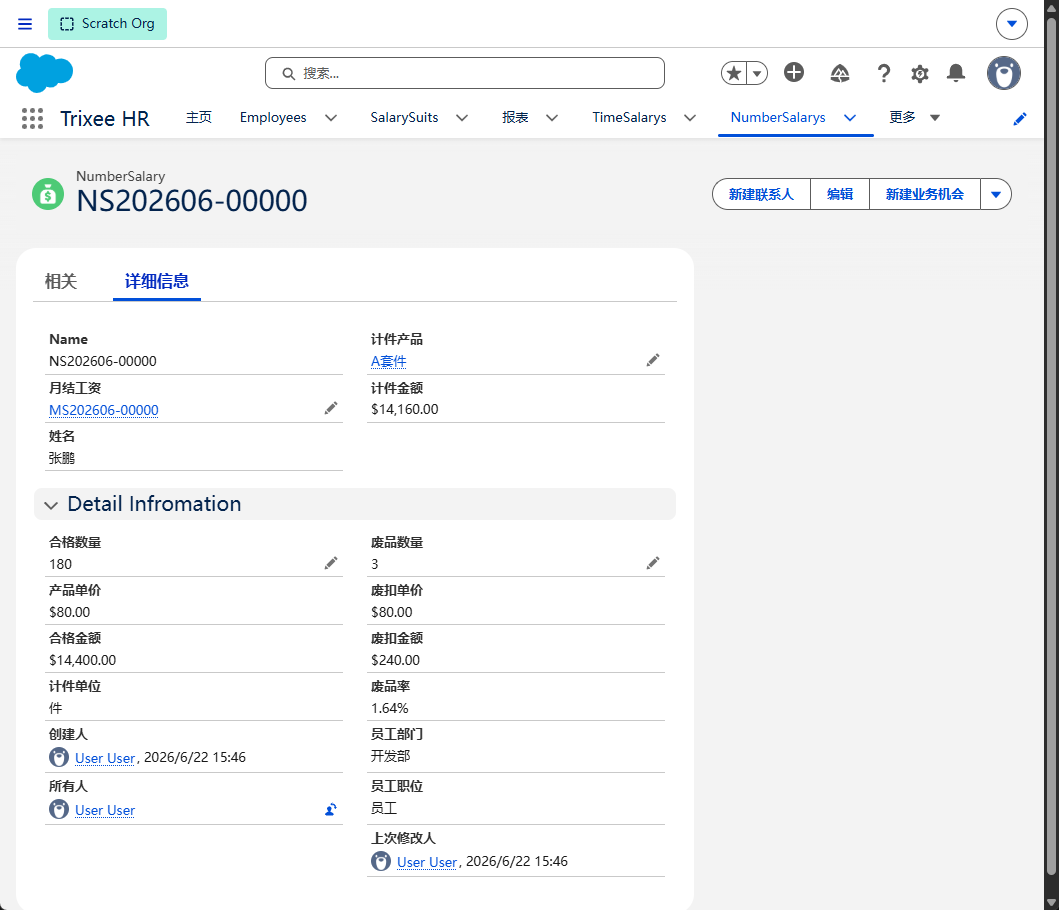Open User User link under 上次修改人
Image resolution: width=1059 pixels, height=910 pixels.
(x=427, y=862)
